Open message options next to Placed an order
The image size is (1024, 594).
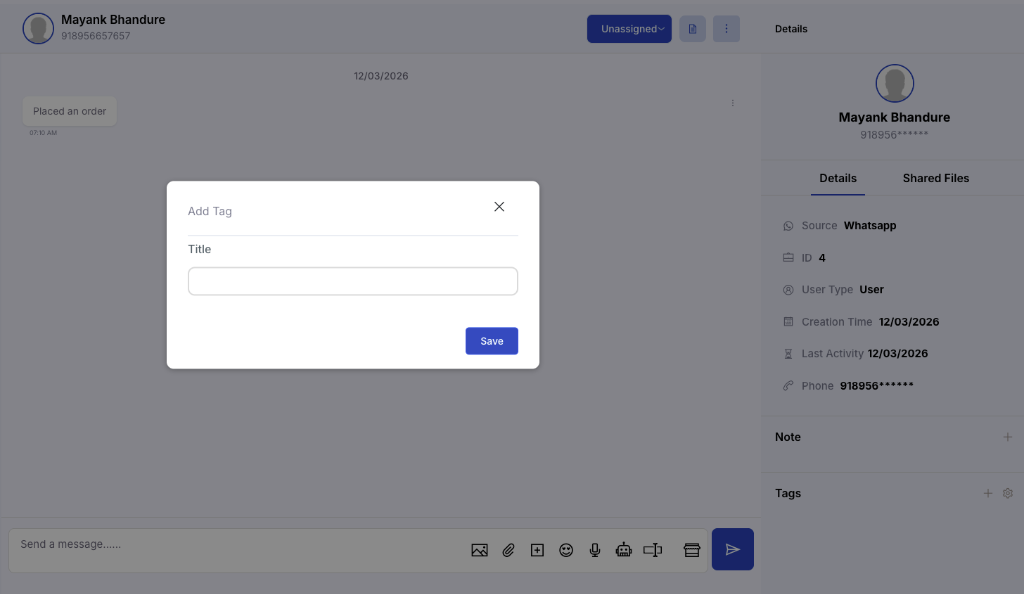[733, 103]
